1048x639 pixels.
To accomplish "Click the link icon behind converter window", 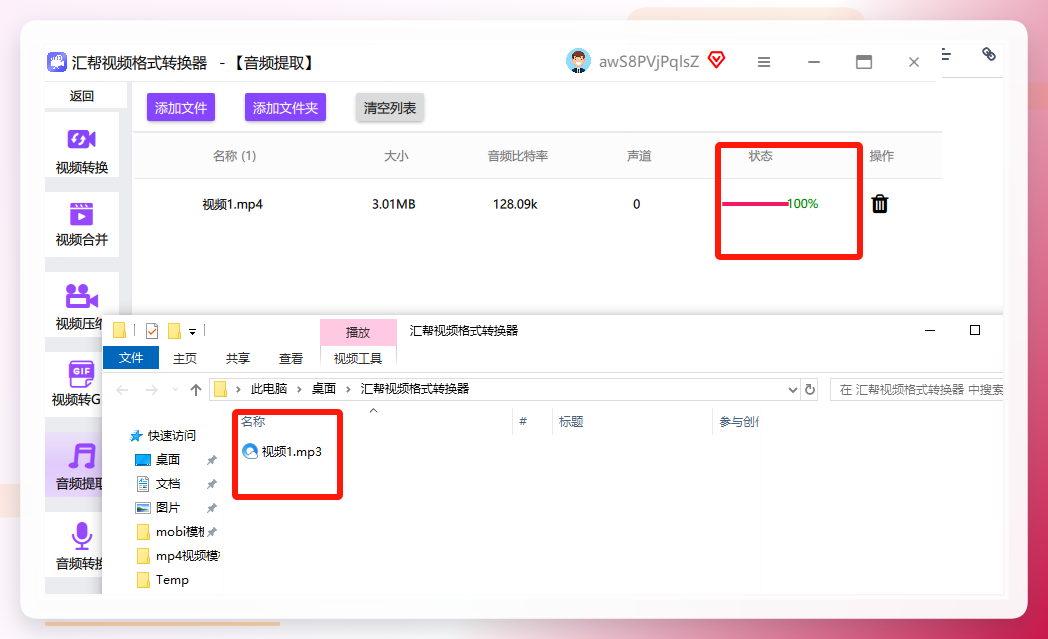I will coord(989,54).
